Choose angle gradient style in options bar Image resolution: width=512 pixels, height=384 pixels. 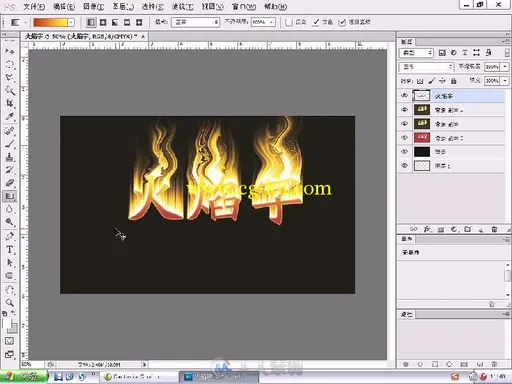[115, 22]
